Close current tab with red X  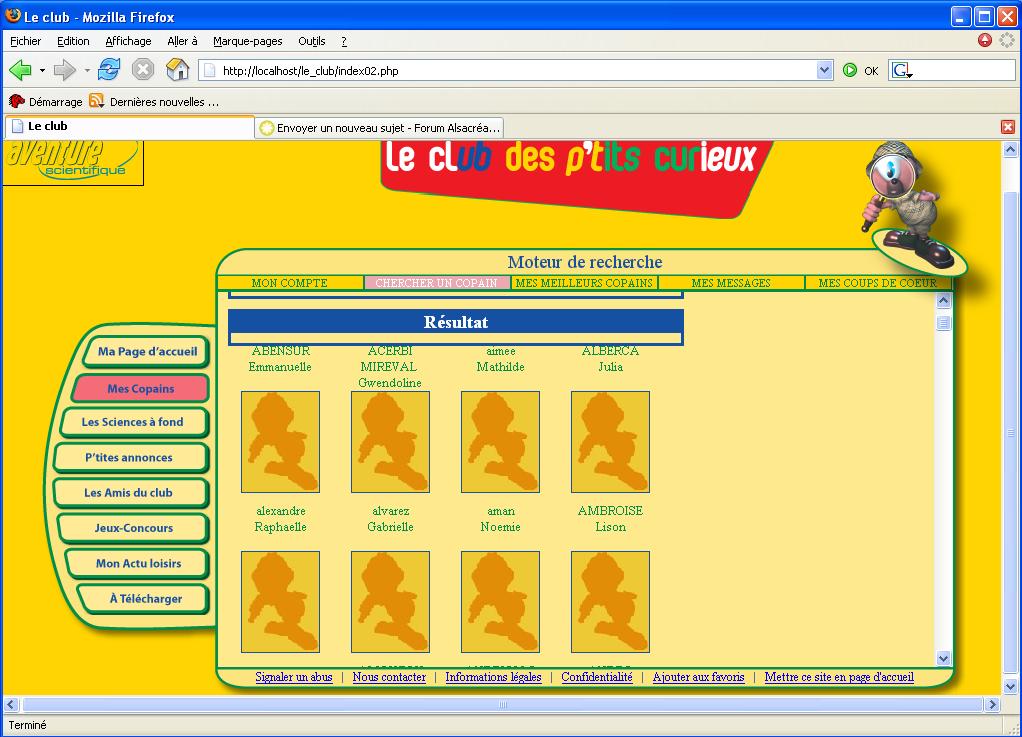point(1008,127)
